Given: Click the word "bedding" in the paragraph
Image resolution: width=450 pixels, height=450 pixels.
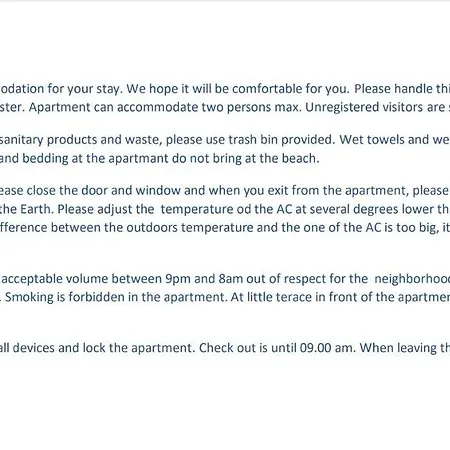Looking at the screenshot, I should 45,158.
